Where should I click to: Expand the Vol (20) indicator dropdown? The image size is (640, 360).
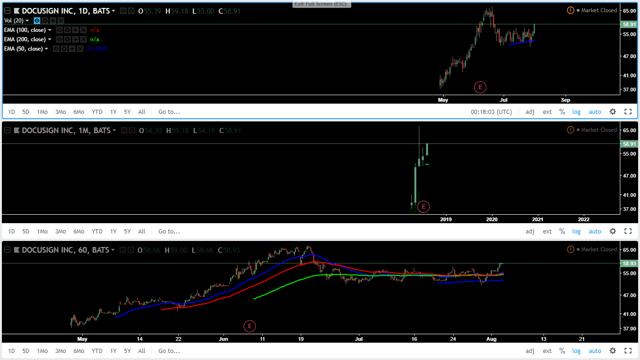click(27, 20)
